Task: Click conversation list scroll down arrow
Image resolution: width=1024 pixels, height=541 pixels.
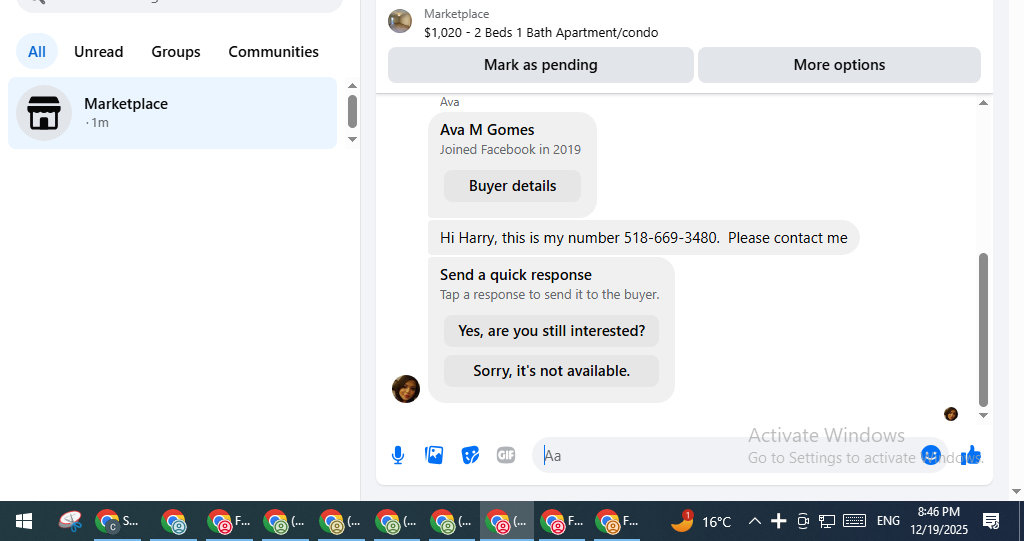Action: 352,139
